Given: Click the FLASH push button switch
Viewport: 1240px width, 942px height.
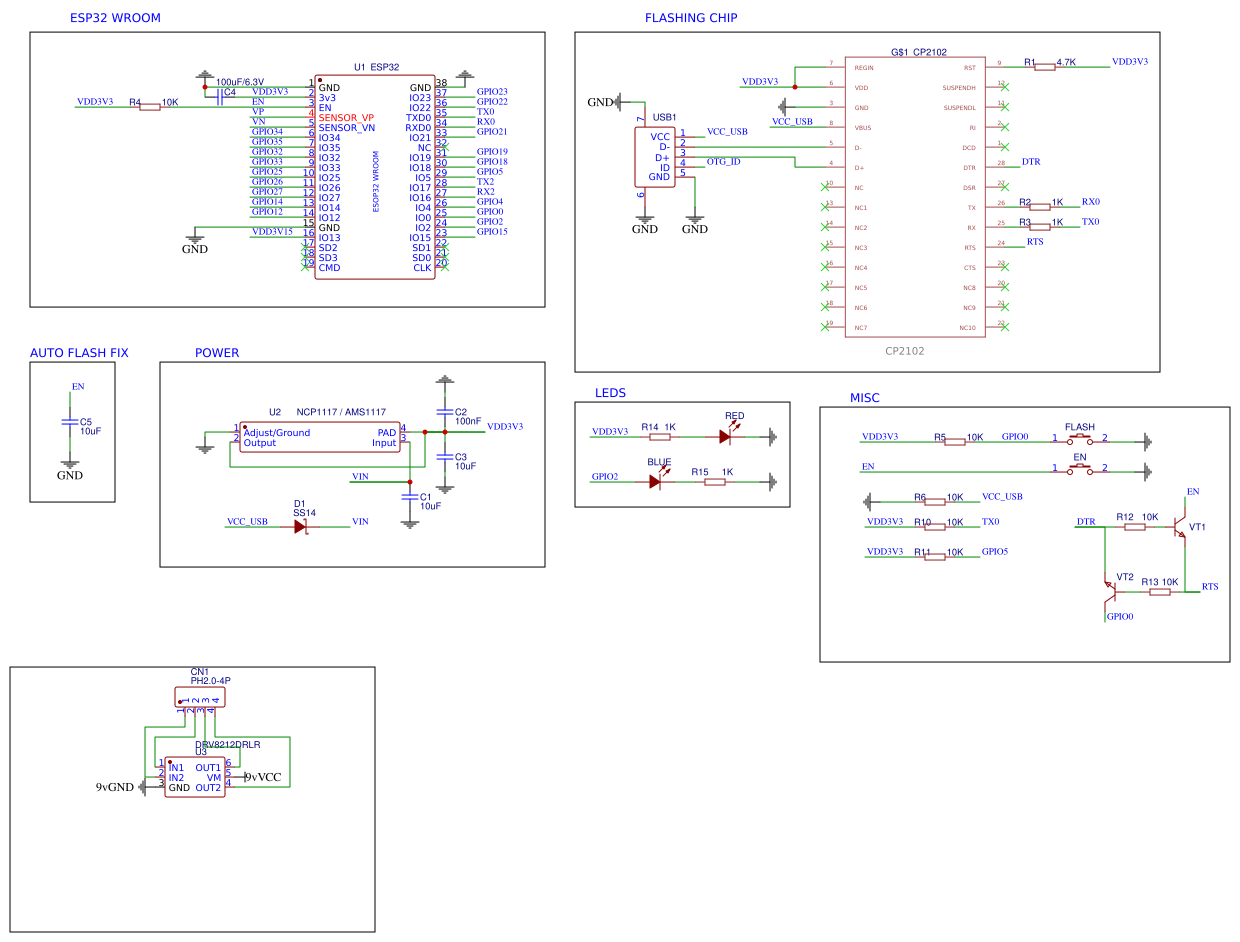Looking at the screenshot, I should [1080, 439].
